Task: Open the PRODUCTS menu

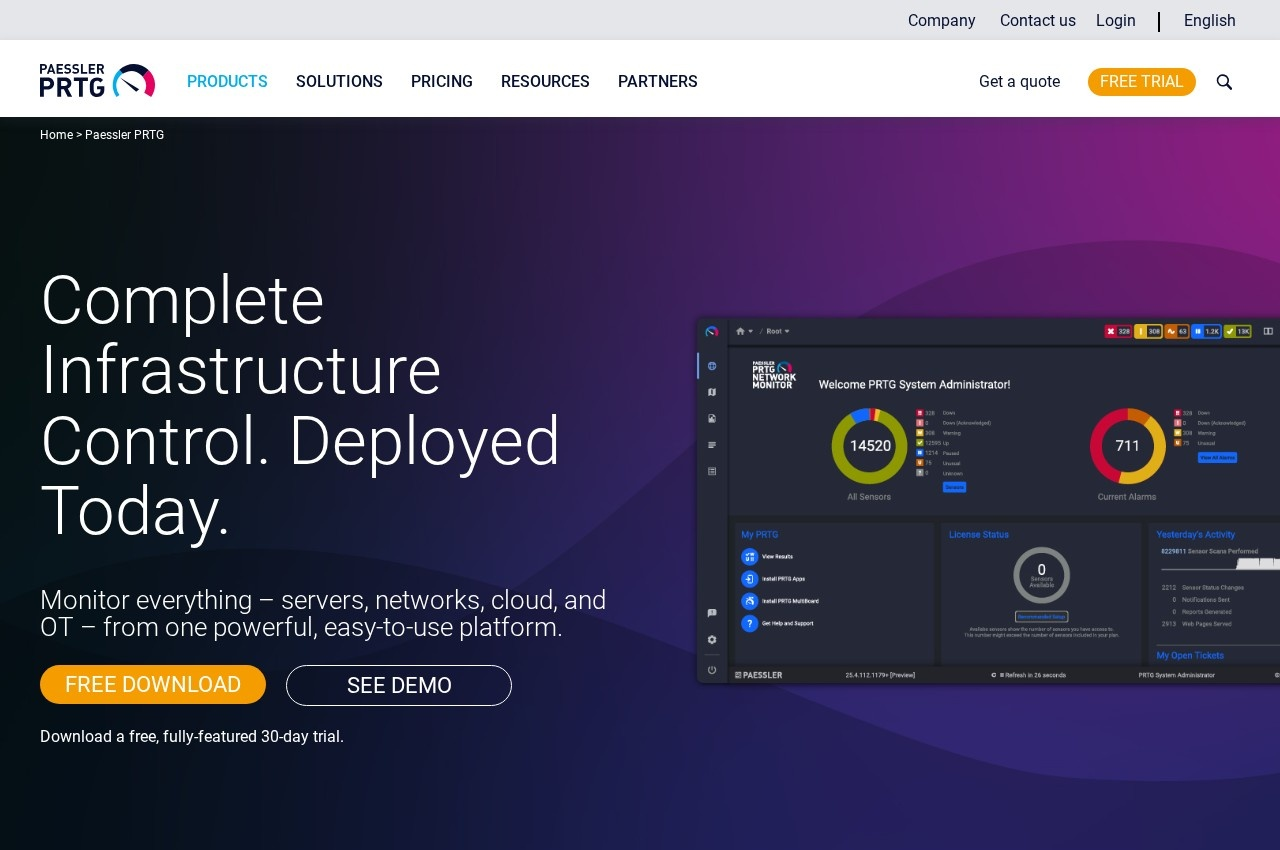Action: [x=227, y=82]
